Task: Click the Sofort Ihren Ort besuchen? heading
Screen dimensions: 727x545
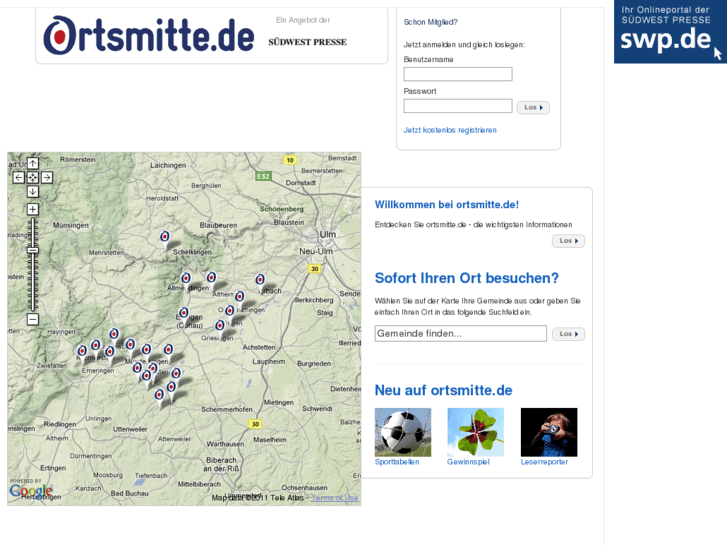Action: click(466, 278)
